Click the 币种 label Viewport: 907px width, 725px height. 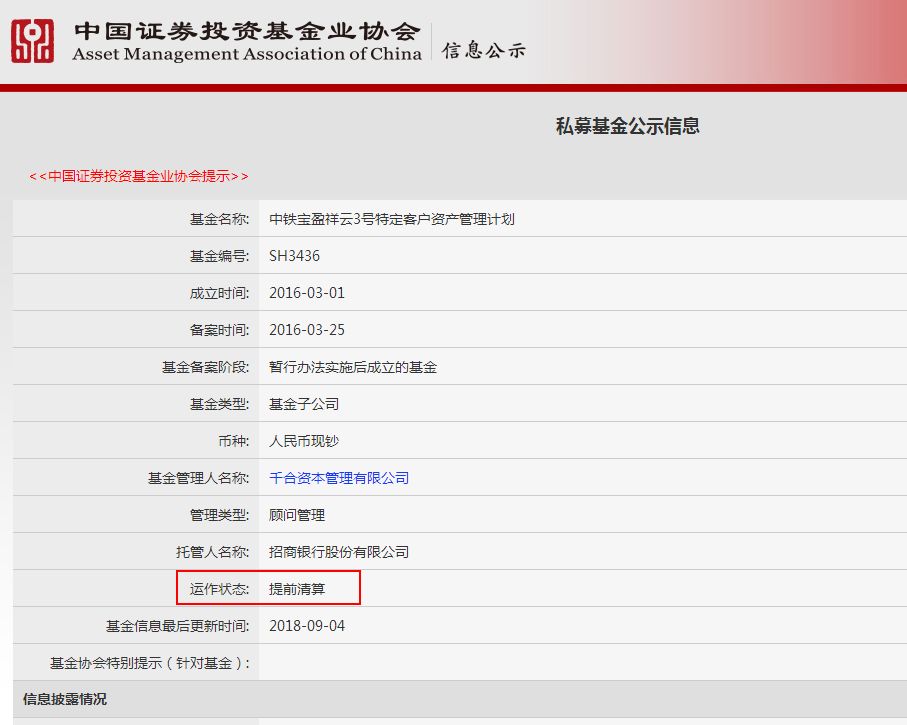[x=234, y=441]
